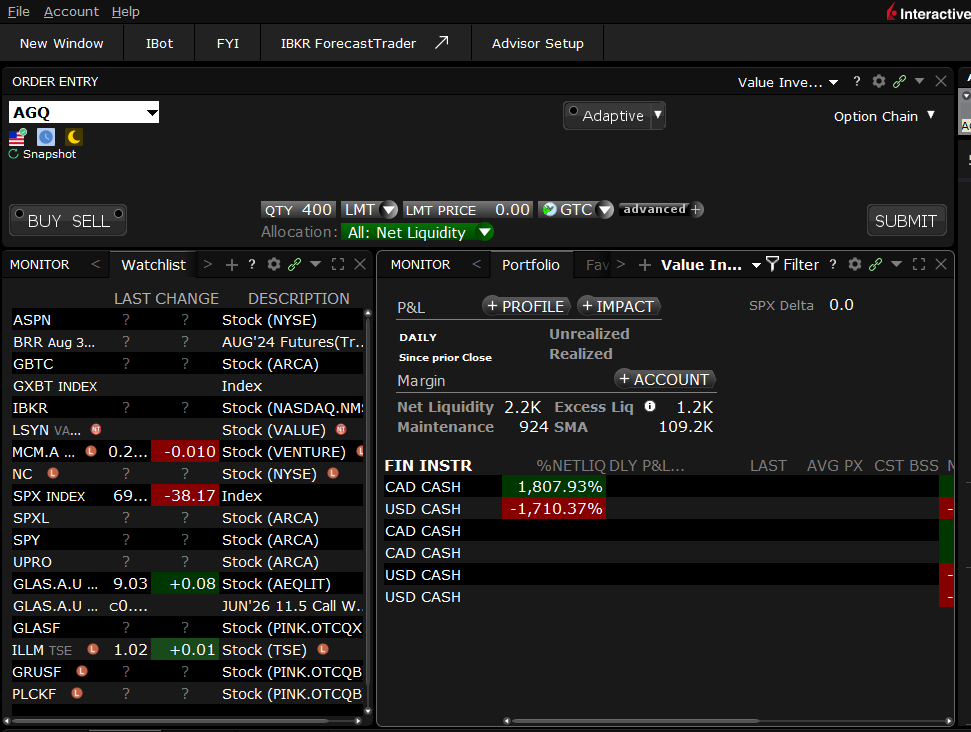
Task: Click the orange badge next to MCM.A
Action: 91,451
